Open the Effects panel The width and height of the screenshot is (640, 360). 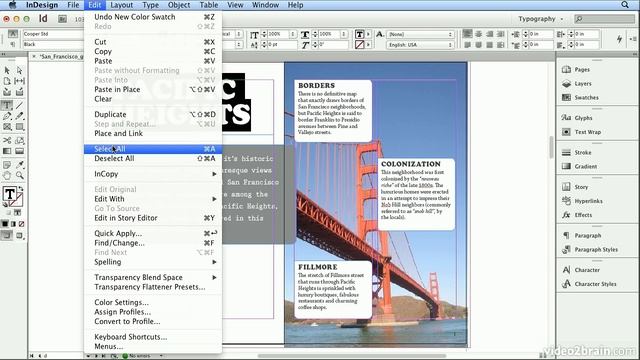coord(583,215)
